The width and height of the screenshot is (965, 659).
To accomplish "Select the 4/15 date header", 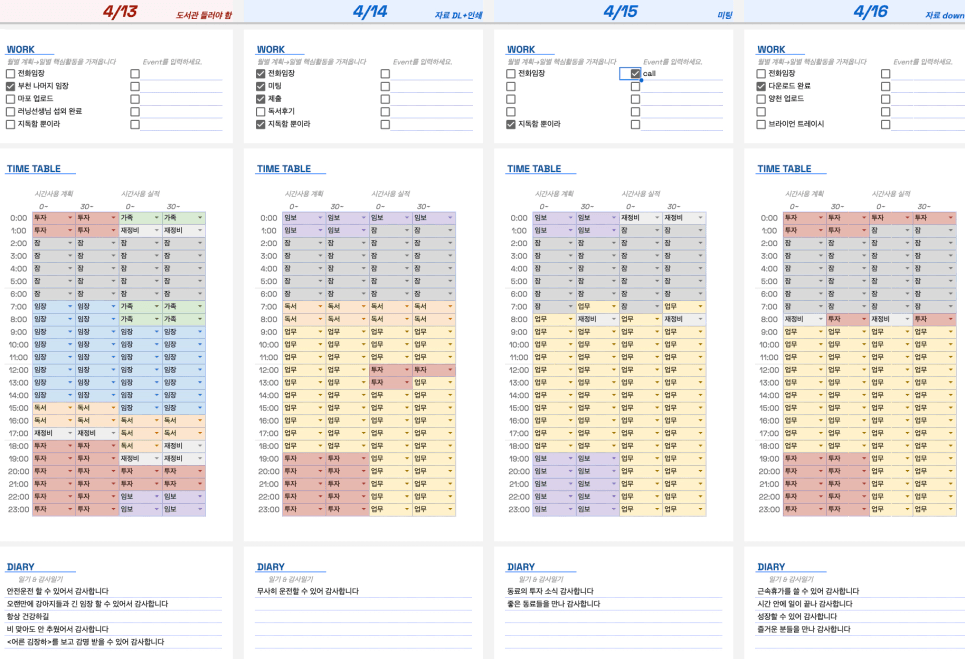I will [620, 12].
